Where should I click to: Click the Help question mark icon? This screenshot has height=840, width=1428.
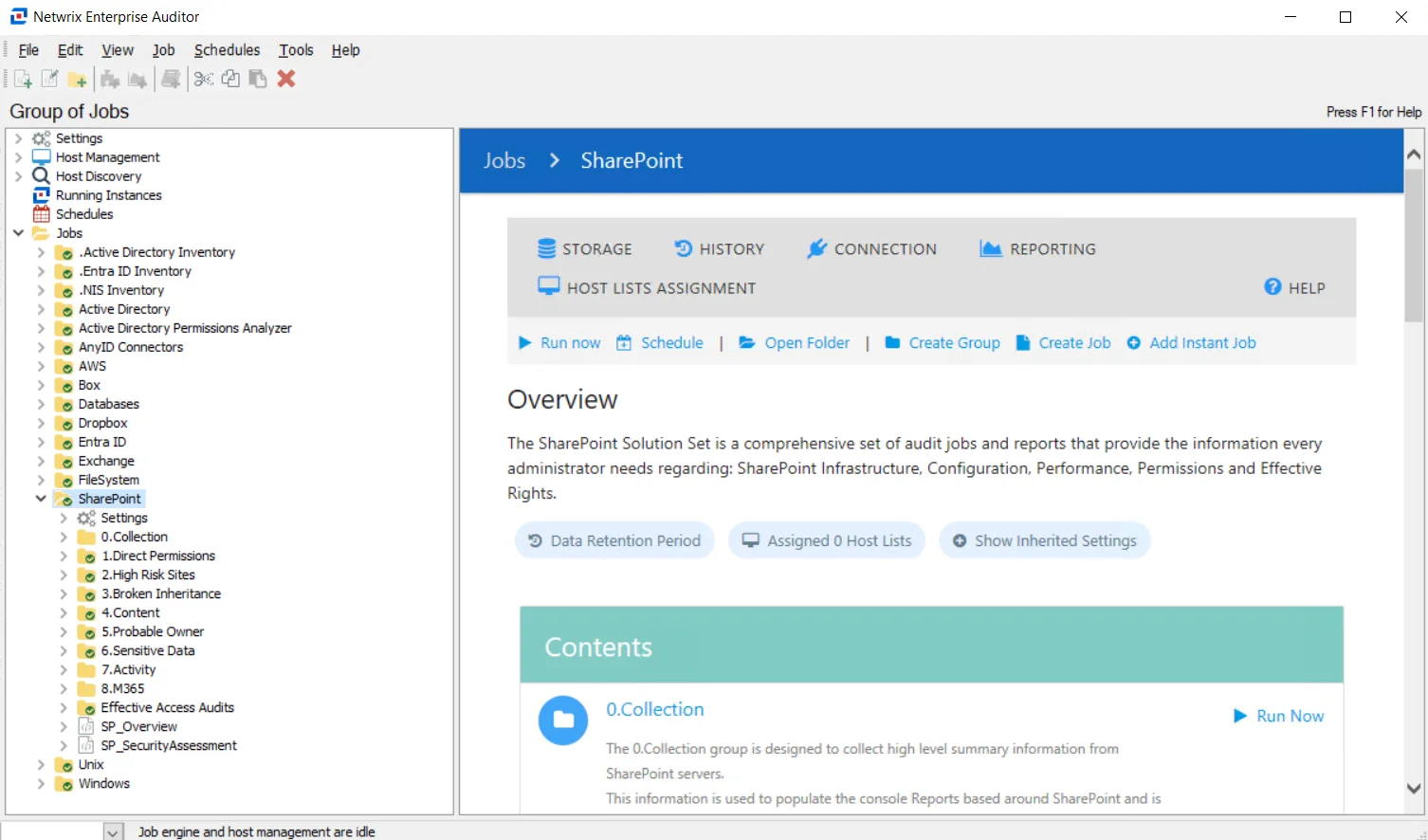(x=1272, y=286)
